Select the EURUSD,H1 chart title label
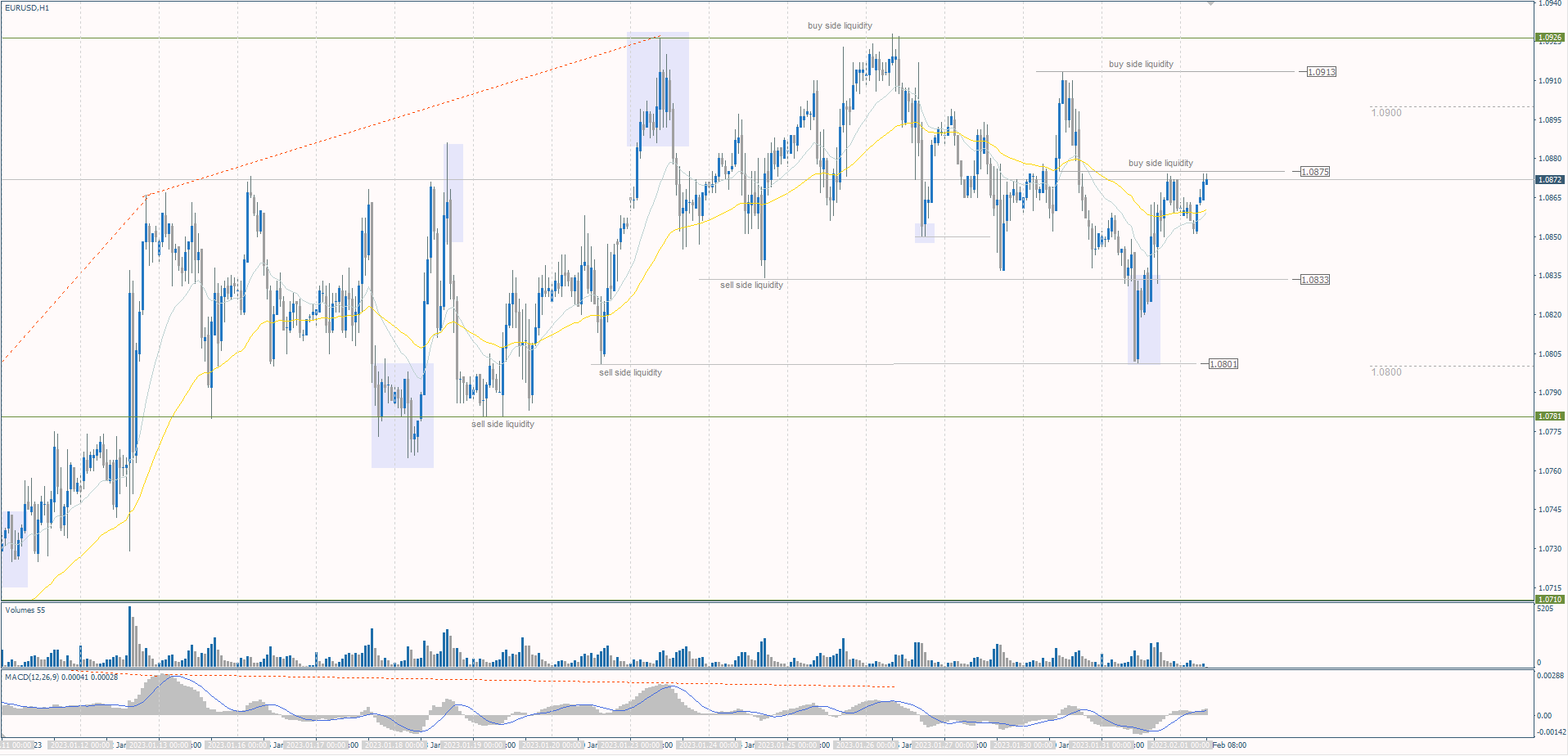 click(27, 7)
